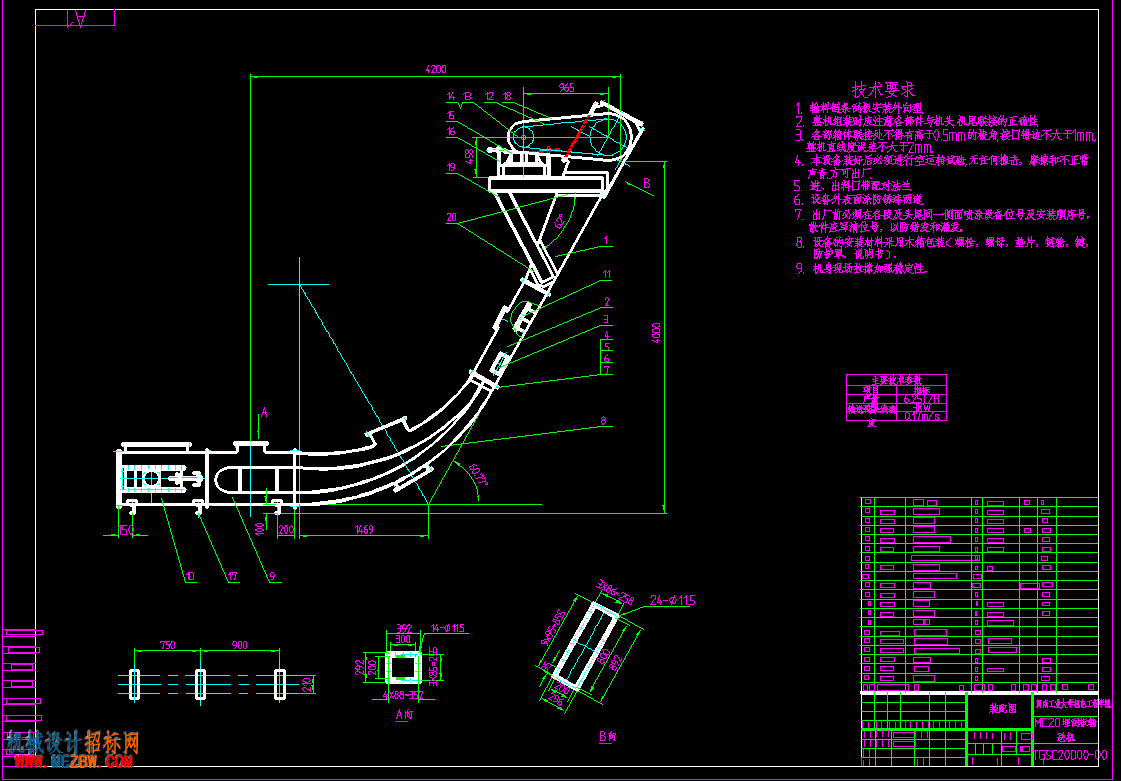Click the 4000 vertical height dimension
The image size is (1121, 781).
(658, 333)
